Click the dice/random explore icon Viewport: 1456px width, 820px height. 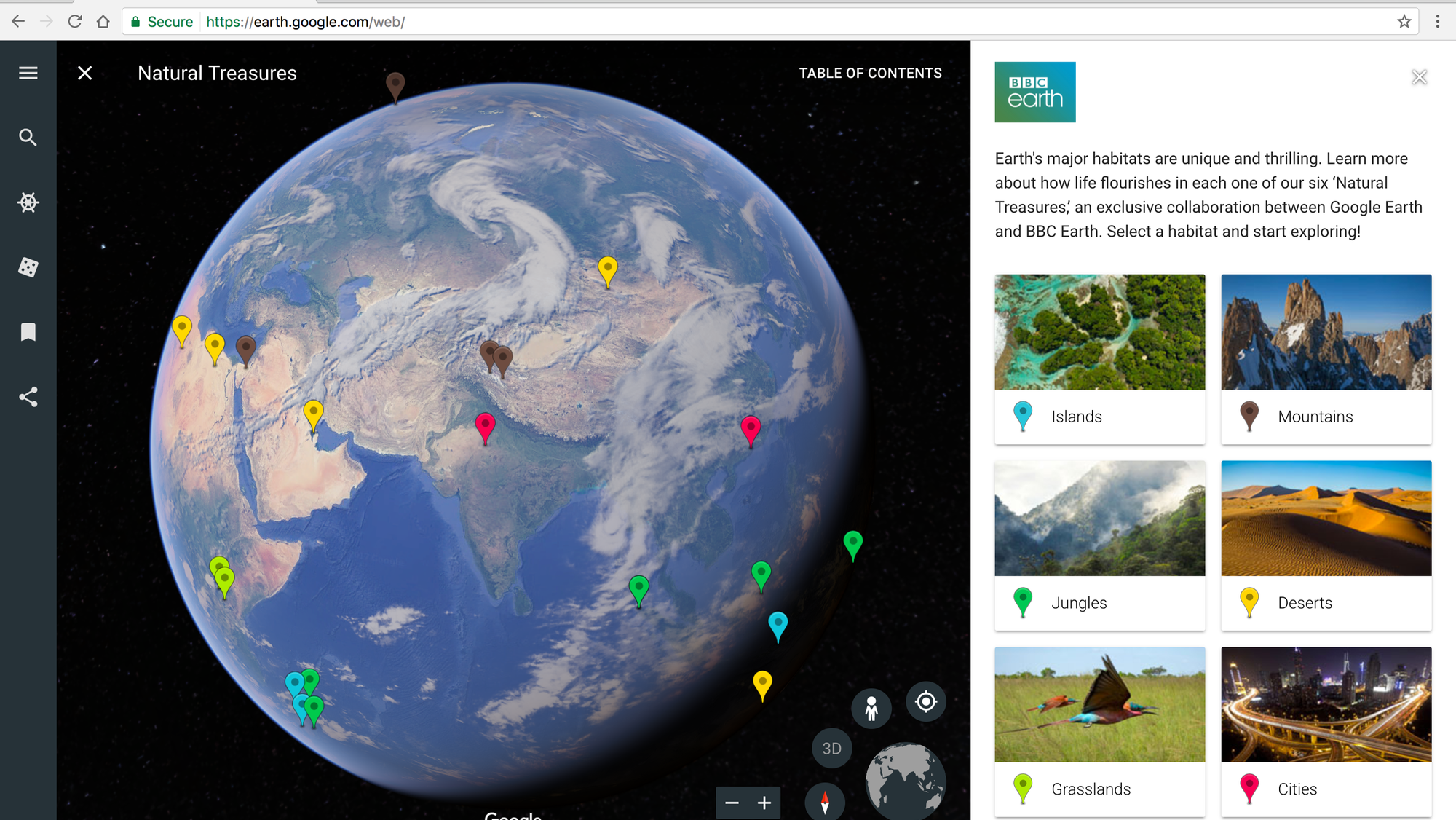pyautogui.click(x=27, y=267)
